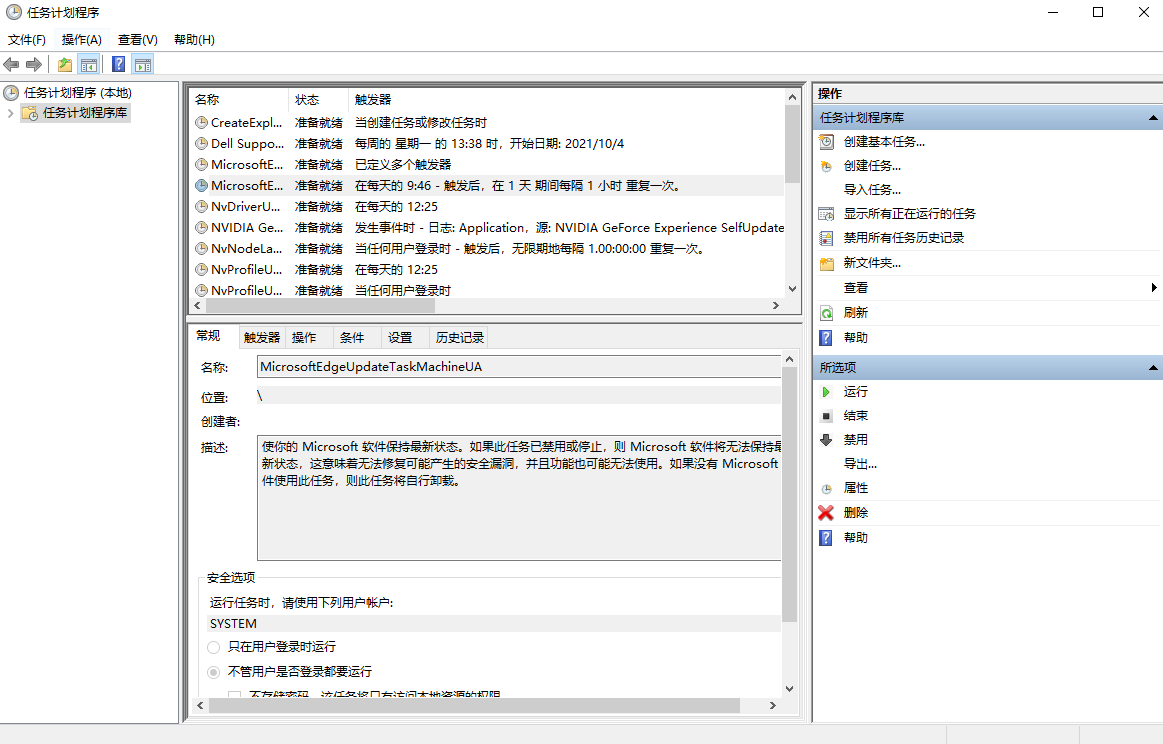Click the back arrow toolbar icon
Image resolution: width=1163 pixels, height=744 pixels.
(11, 65)
